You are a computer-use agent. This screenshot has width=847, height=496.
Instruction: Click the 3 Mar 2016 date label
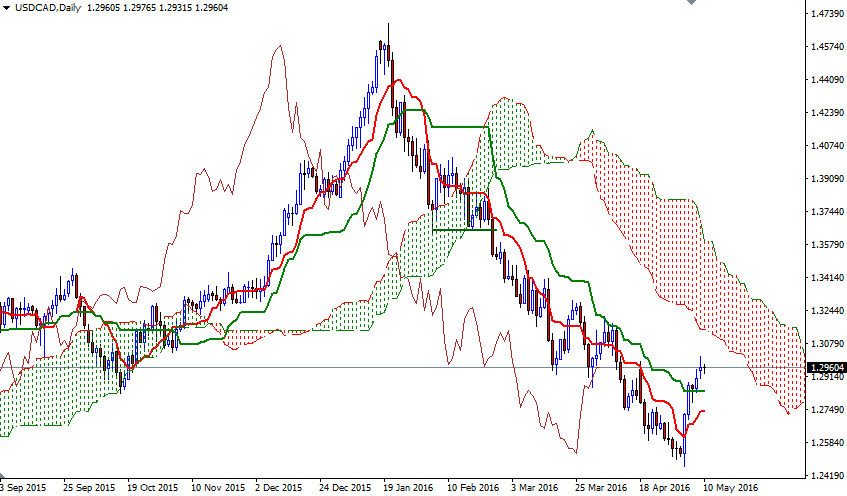[x=536, y=487]
